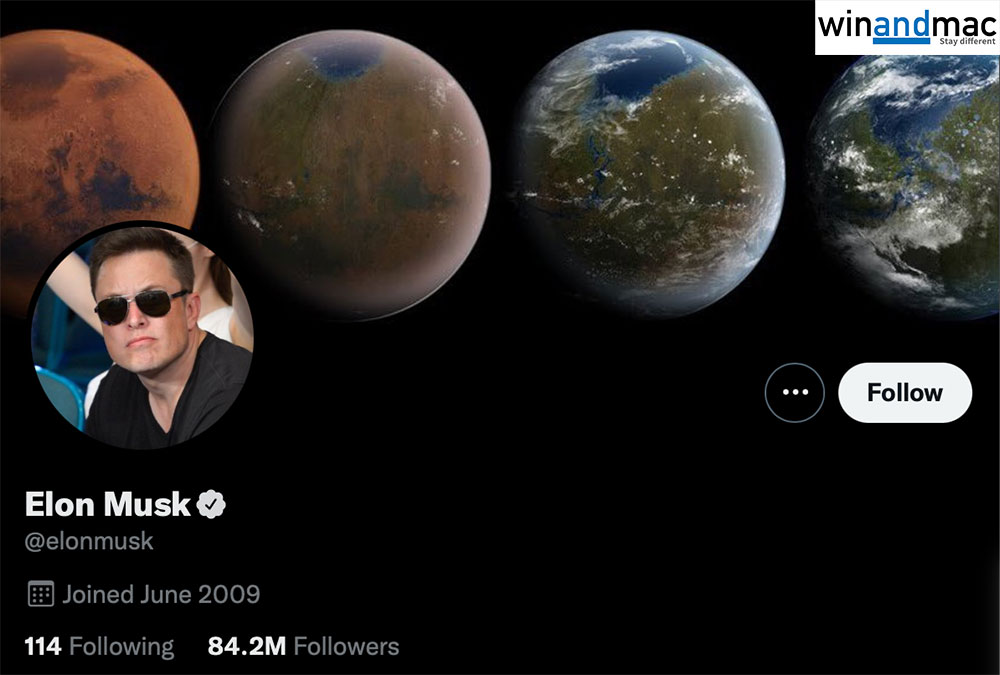The image size is (1000, 675).
Task: Click the winandmac logo watermark
Action: click(x=907, y=27)
